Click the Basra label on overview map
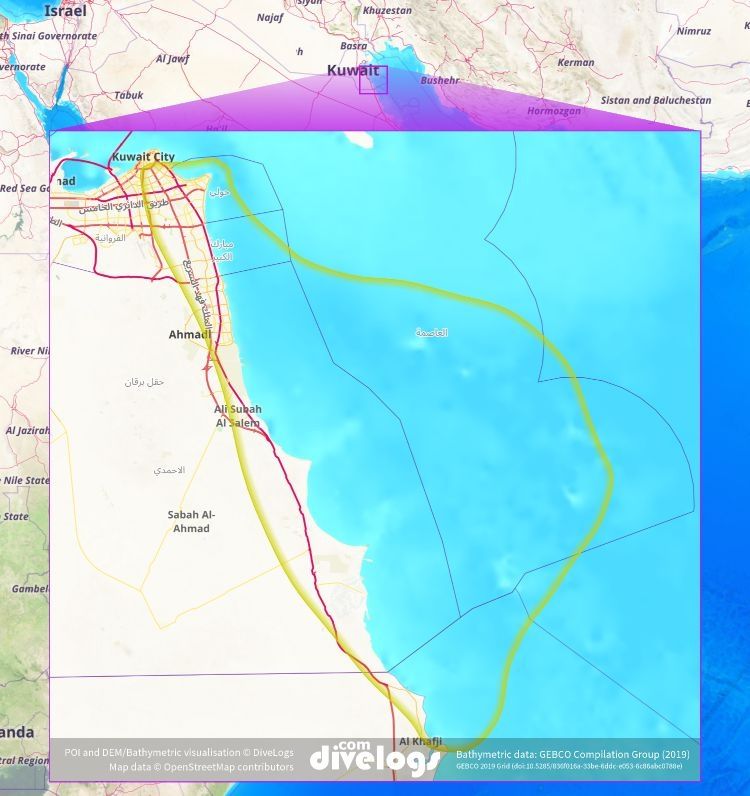Viewport: 750px width, 796px height. point(354,46)
